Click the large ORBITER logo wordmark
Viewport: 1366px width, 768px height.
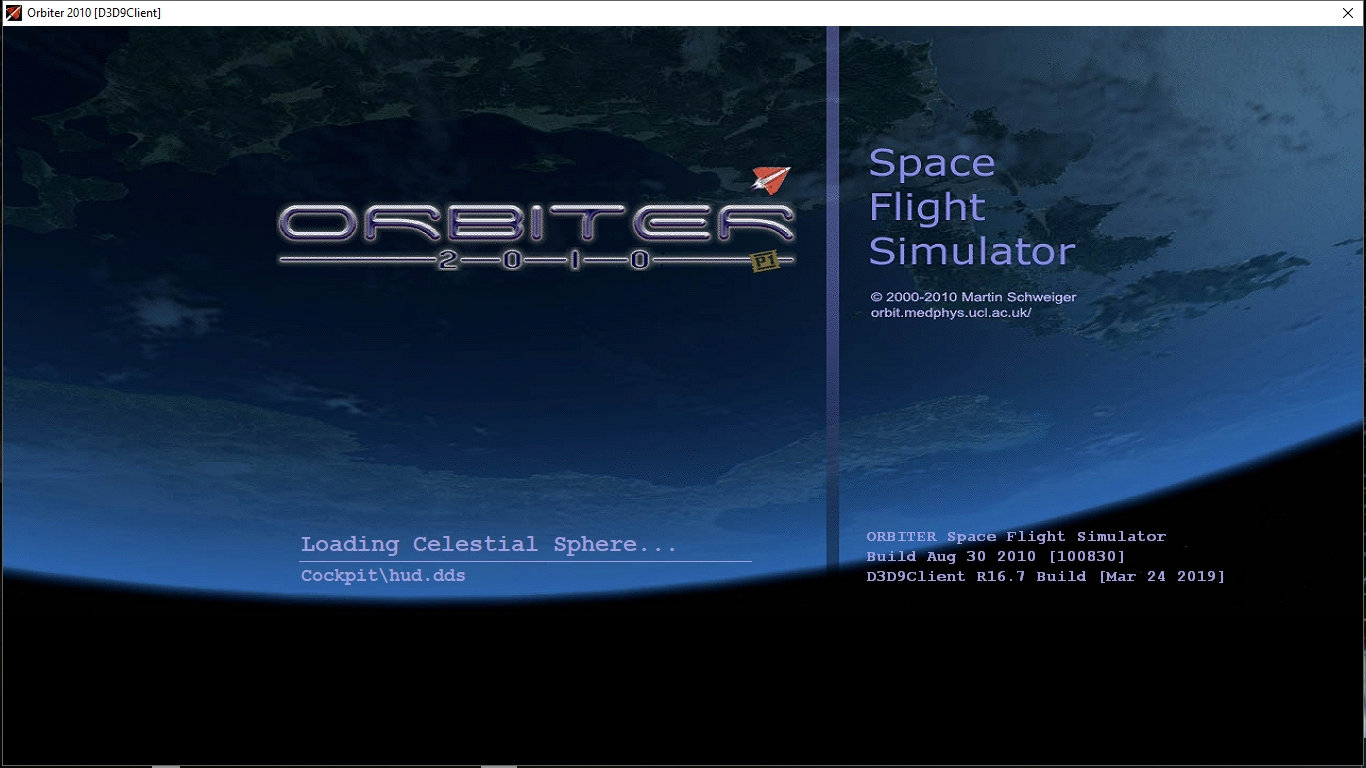click(x=536, y=223)
